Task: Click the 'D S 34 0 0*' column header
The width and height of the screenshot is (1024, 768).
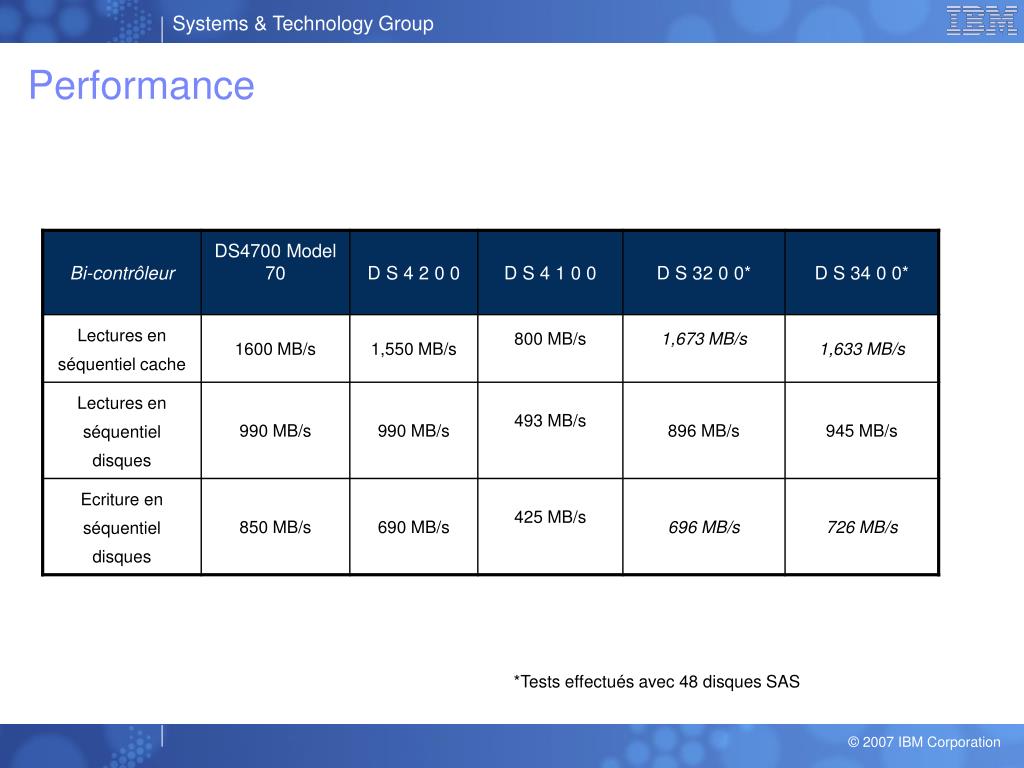Action: [861, 273]
